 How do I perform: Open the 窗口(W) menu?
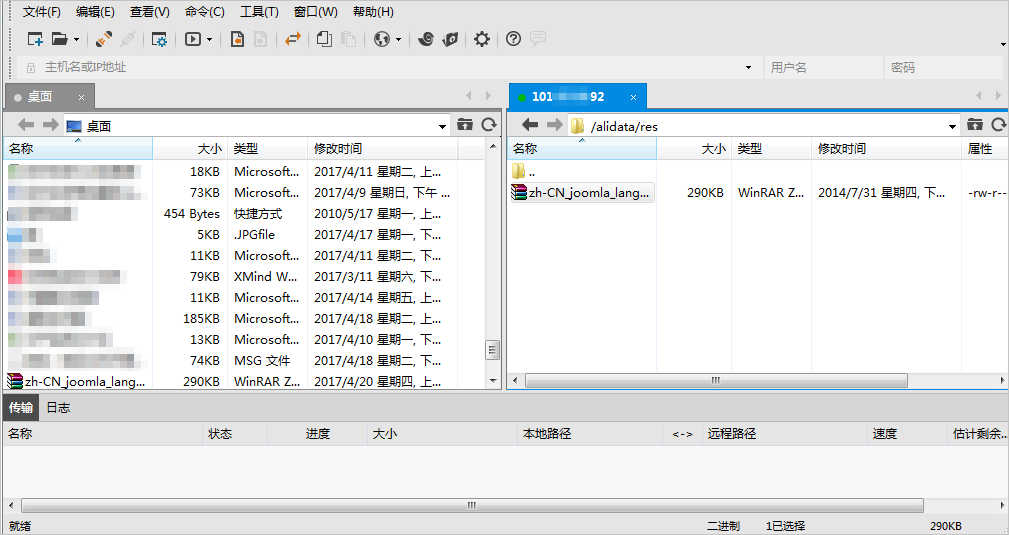click(316, 12)
